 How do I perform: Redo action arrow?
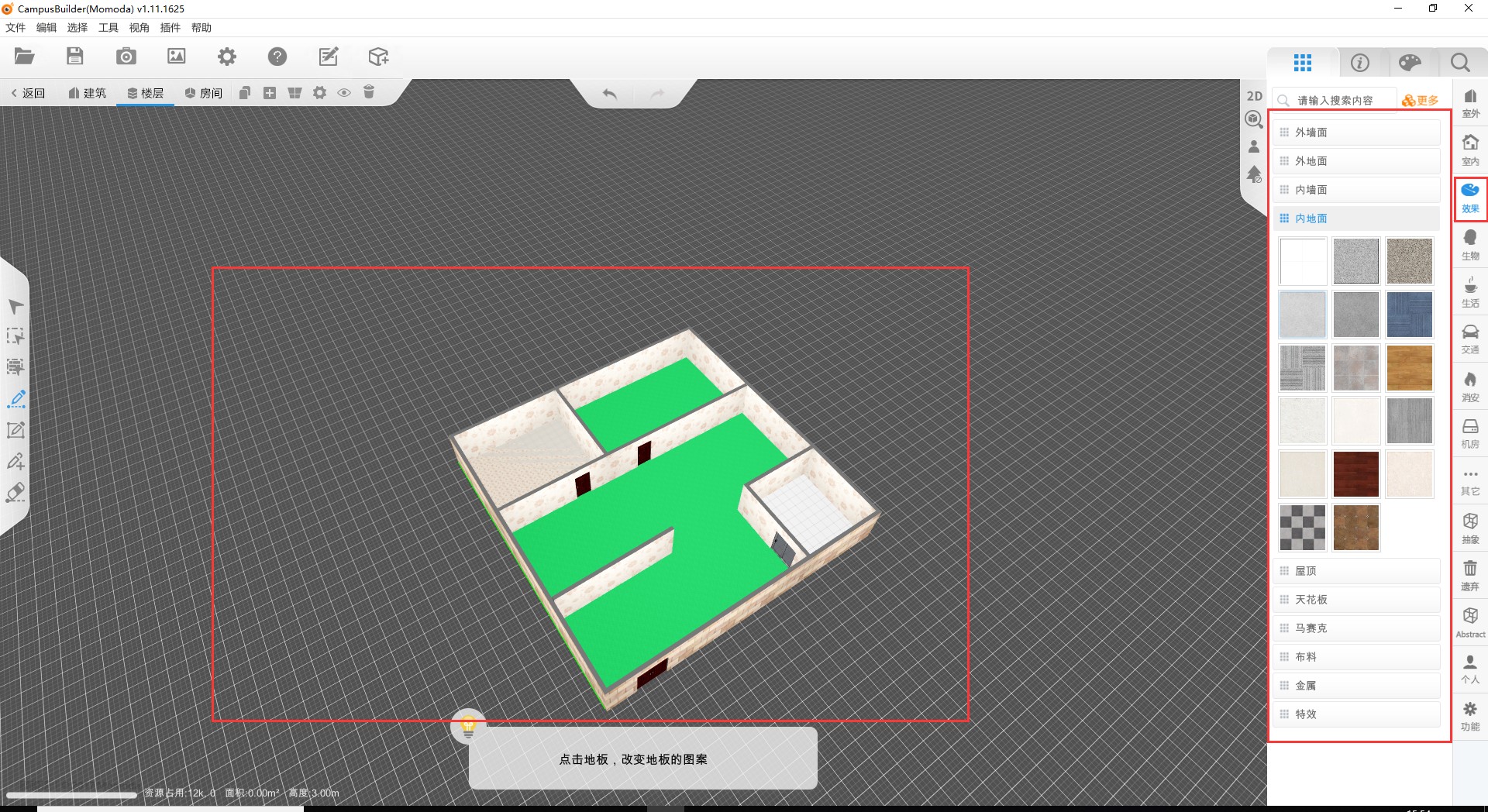[657, 94]
